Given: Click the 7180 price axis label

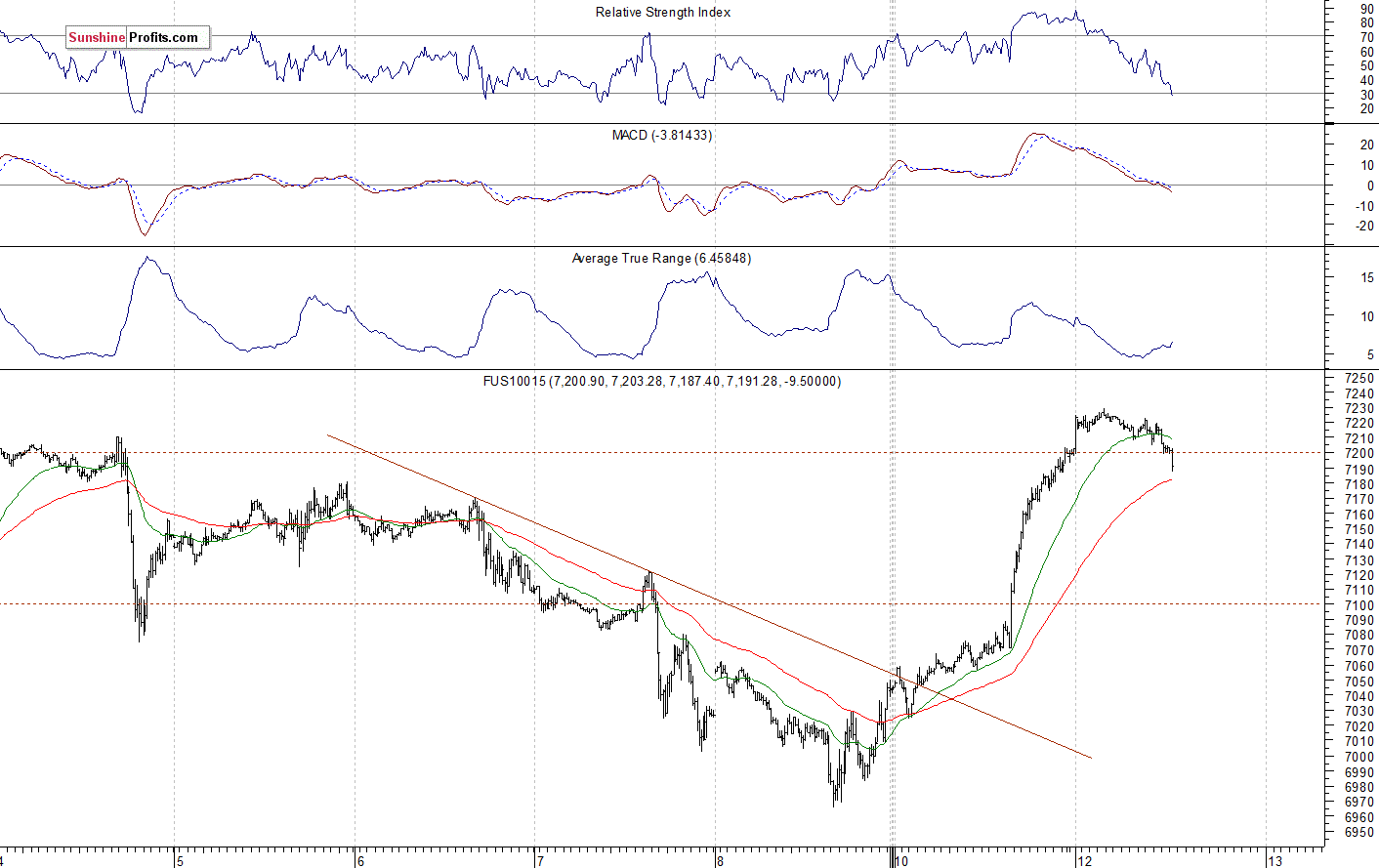Looking at the screenshot, I should (x=1359, y=484).
